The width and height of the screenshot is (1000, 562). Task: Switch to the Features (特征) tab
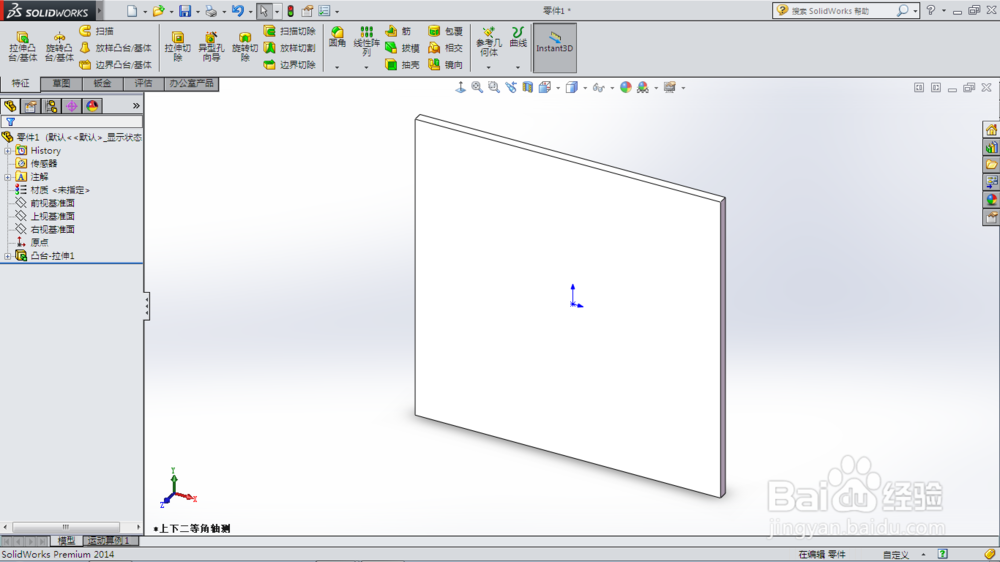pyautogui.click(x=20, y=83)
